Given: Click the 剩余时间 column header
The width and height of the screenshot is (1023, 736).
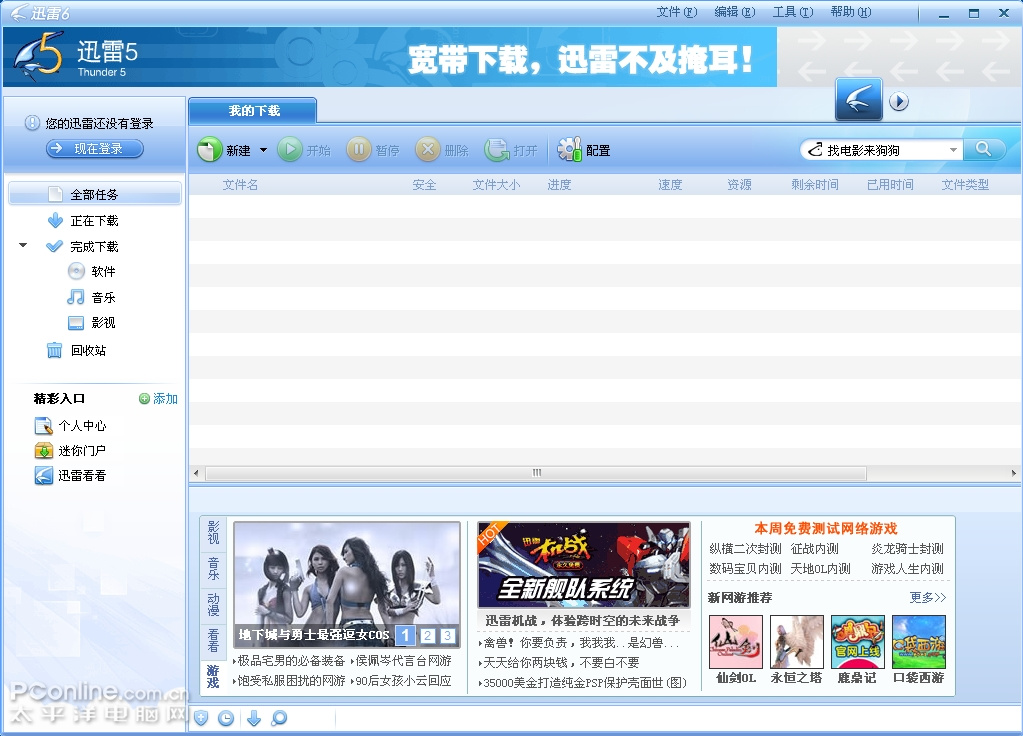Looking at the screenshot, I should (814, 185).
